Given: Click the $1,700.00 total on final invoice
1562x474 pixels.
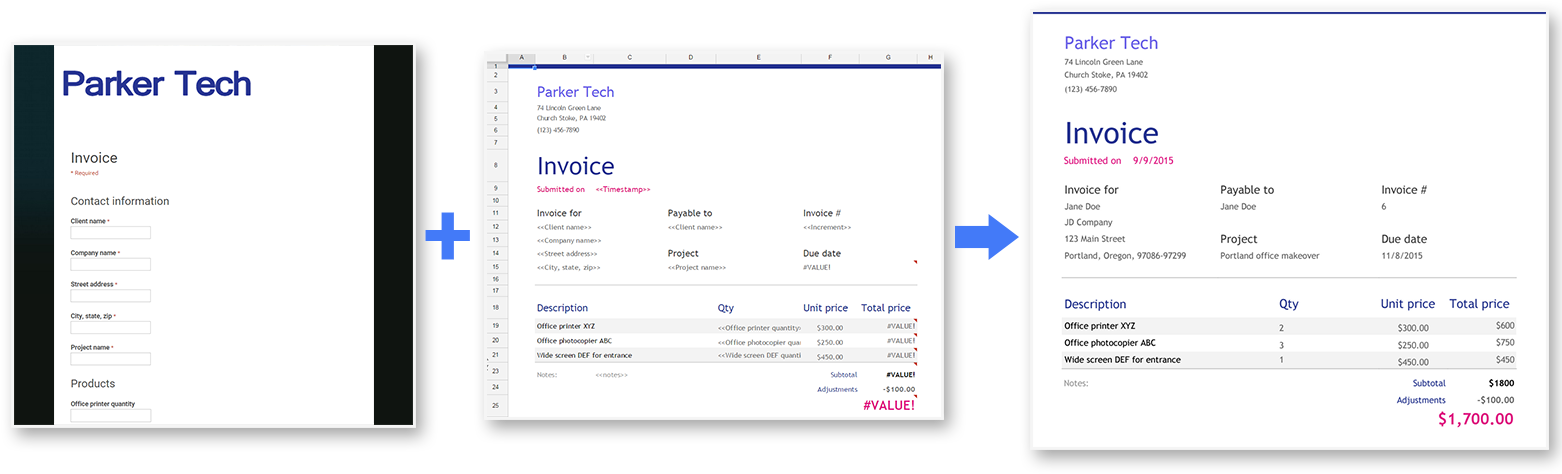Looking at the screenshot, I should (1475, 420).
